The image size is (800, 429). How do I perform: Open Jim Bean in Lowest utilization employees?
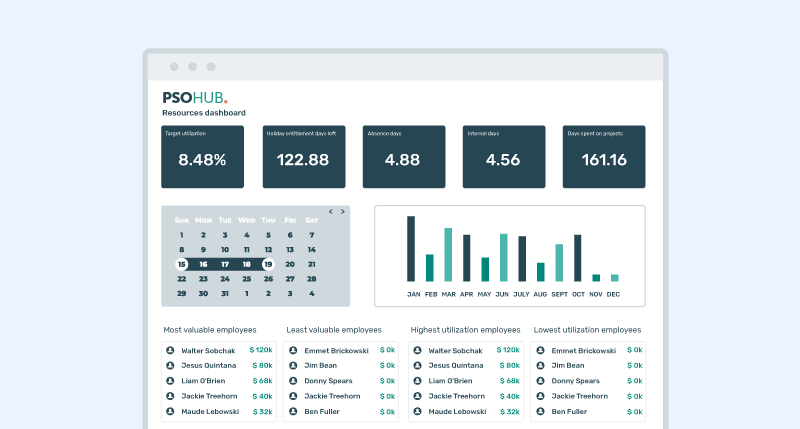[570, 366]
